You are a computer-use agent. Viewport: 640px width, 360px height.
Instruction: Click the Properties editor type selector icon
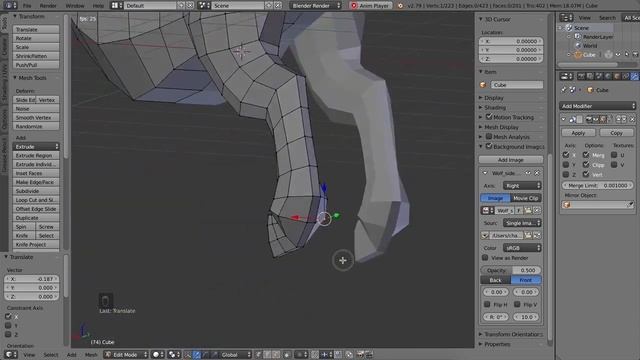566,76
